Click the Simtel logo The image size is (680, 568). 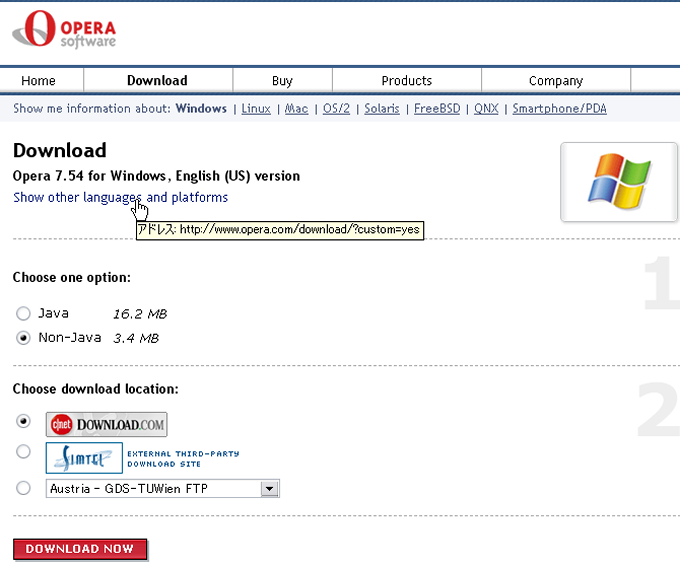(x=84, y=457)
